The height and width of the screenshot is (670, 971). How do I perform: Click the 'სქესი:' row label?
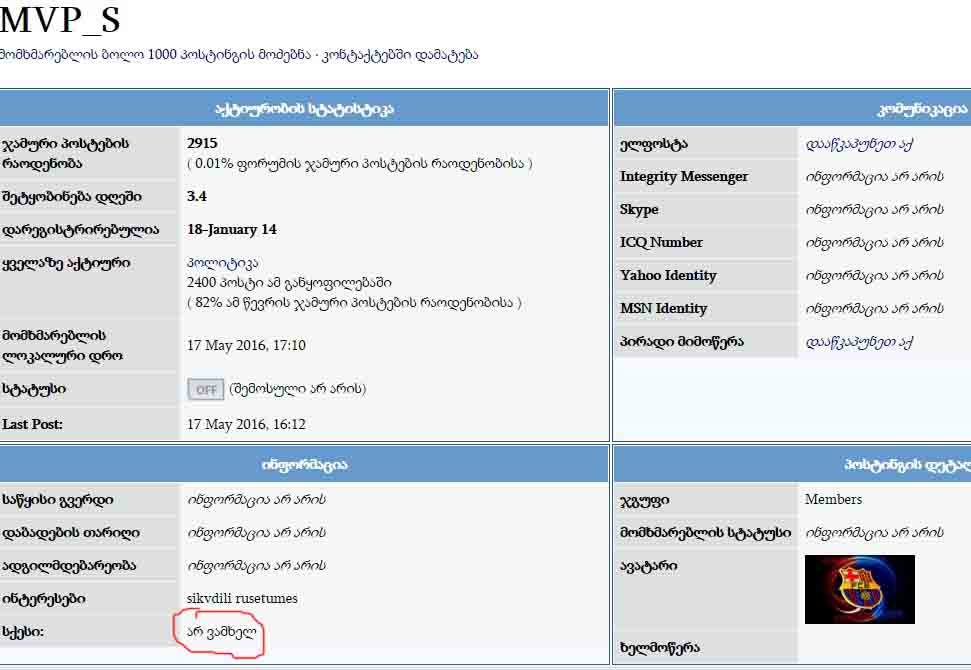click(23, 632)
